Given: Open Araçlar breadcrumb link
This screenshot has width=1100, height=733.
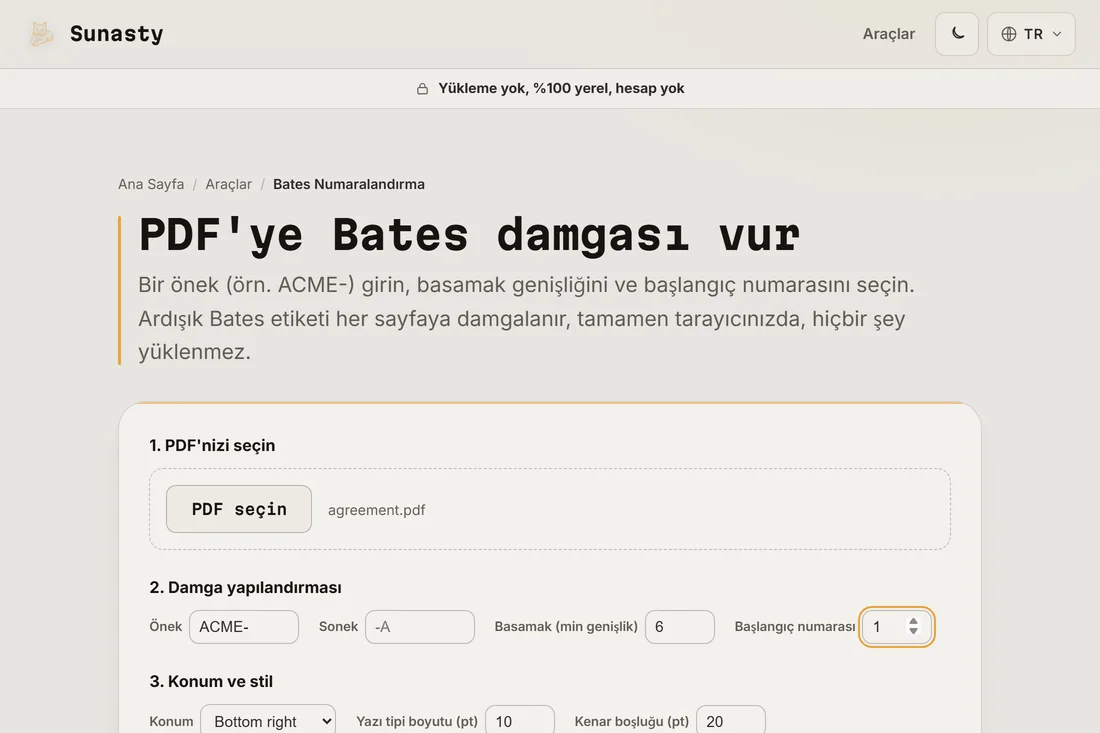Looking at the screenshot, I should [229, 184].
